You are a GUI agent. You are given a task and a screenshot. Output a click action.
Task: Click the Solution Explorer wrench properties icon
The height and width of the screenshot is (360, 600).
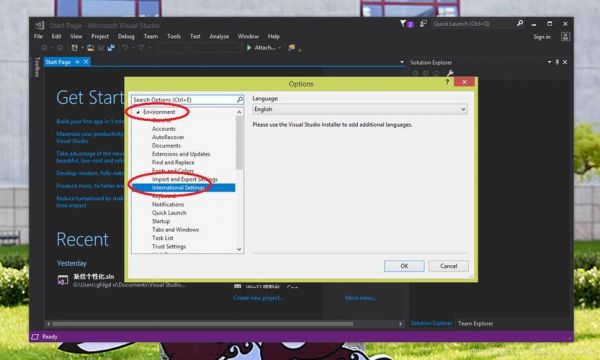click(450, 73)
